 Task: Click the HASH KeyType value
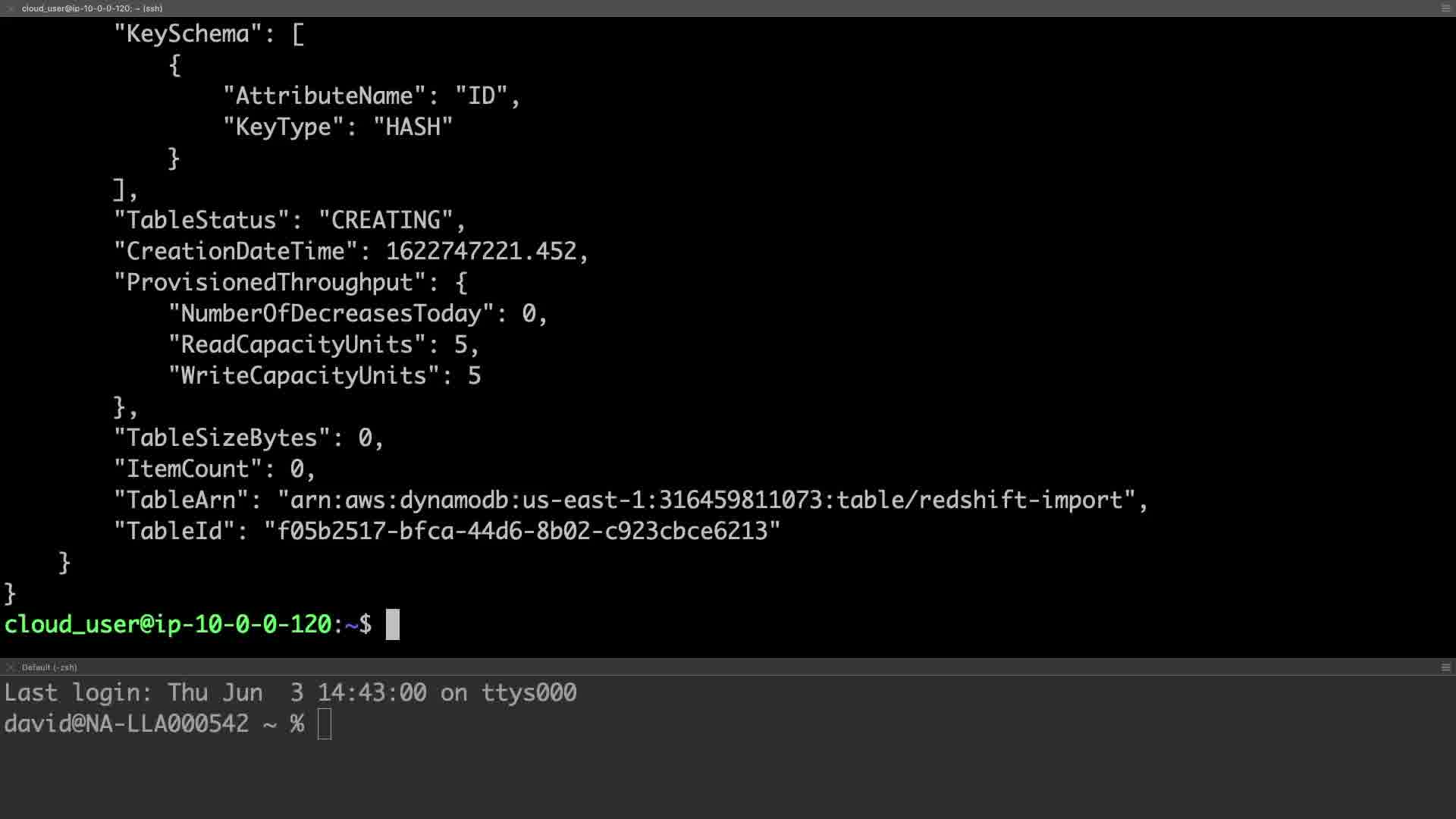tap(413, 127)
